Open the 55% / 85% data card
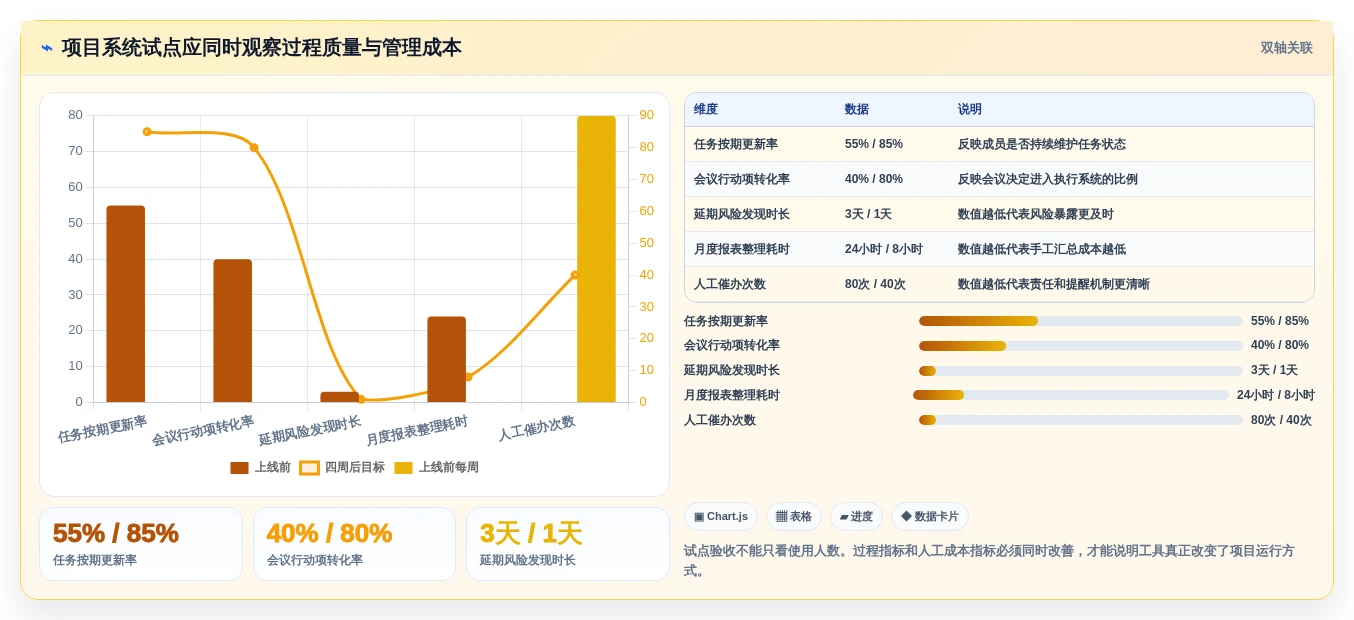This screenshot has width=1354, height=620. (141, 544)
